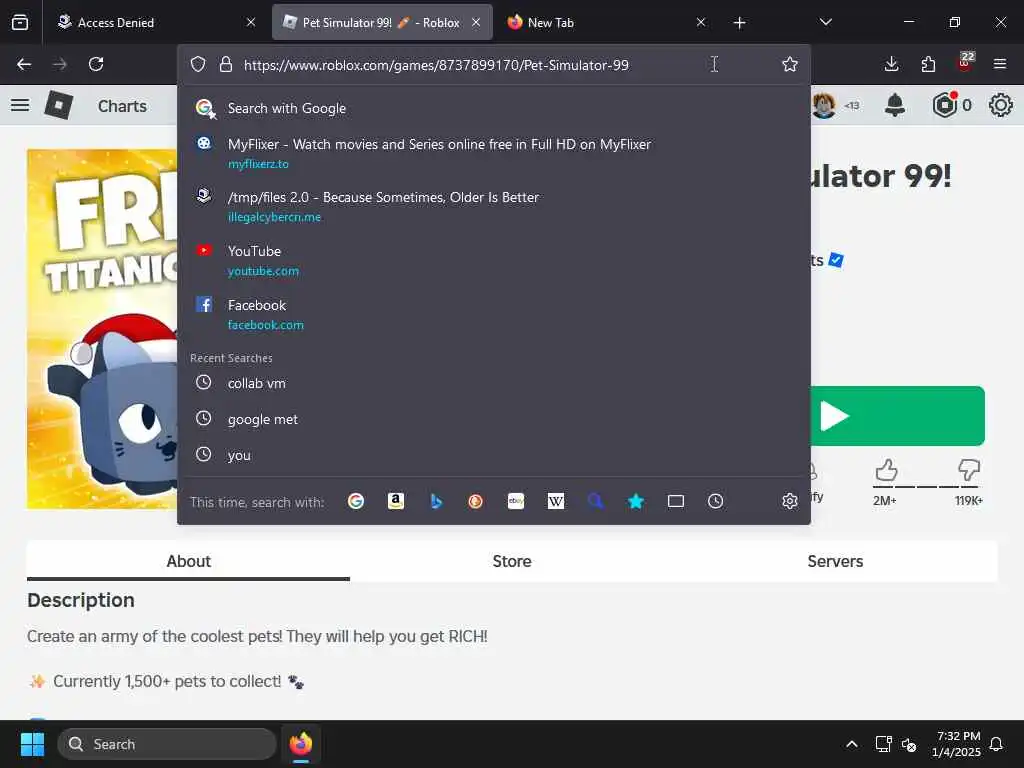Open Roblox settings gear
The height and width of the screenshot is (768, 1024).
coord(1000,105)
